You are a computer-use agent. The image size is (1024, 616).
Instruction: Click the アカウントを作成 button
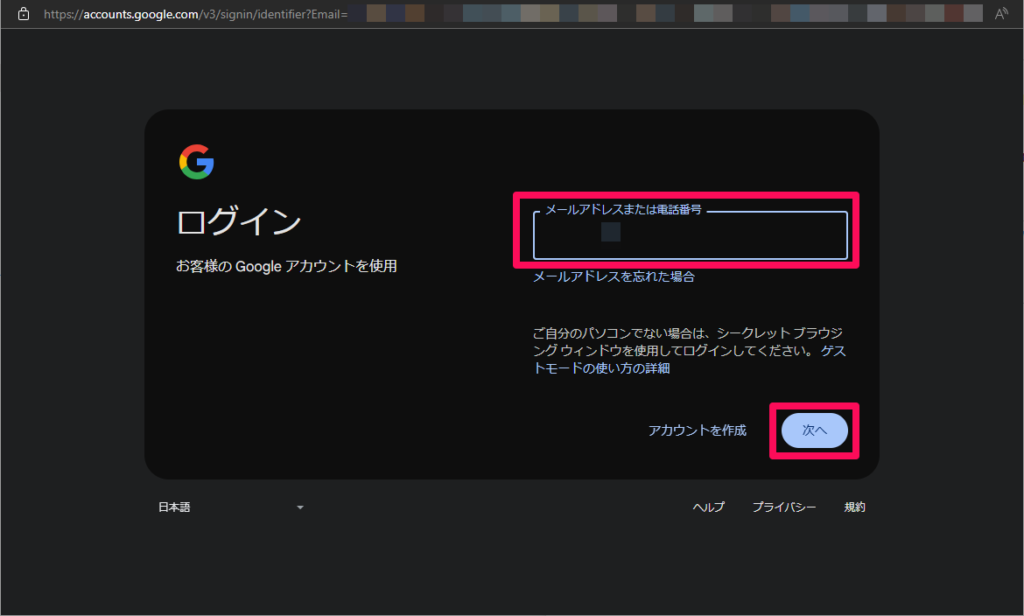click(x=697, y=430)
